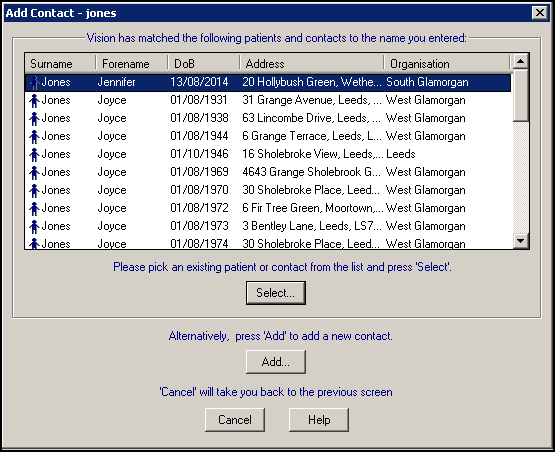Click person icon for Joyce Jones born 01/08/1972

34,209
